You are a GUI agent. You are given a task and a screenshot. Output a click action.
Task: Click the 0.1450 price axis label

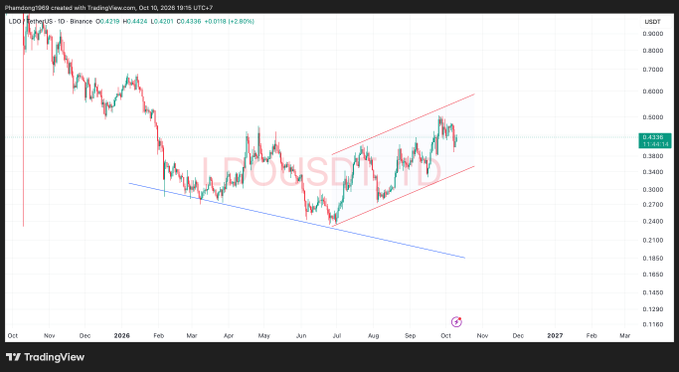click(653, 293)
